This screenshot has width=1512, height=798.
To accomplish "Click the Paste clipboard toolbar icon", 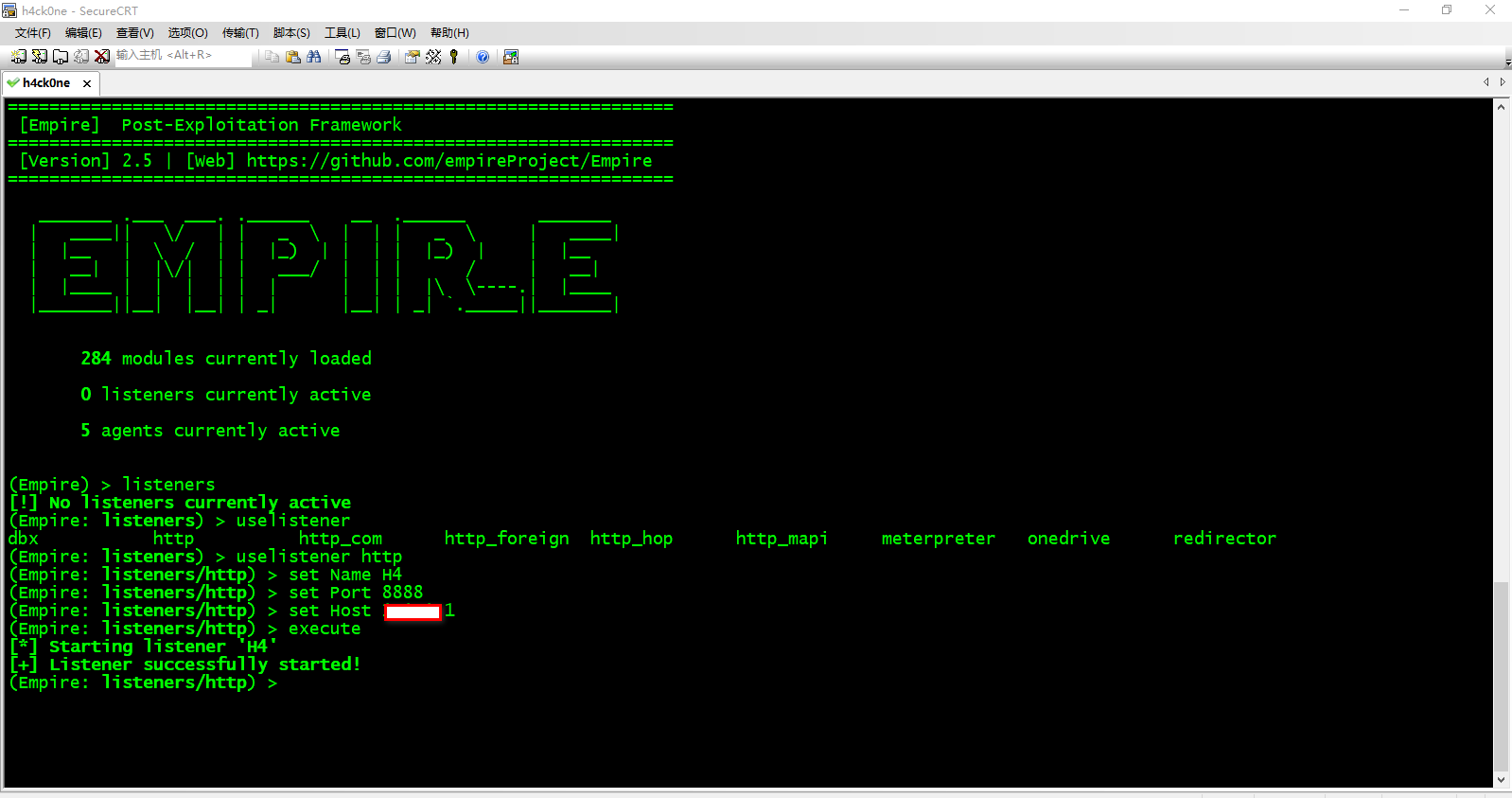I will coord(293,57).
